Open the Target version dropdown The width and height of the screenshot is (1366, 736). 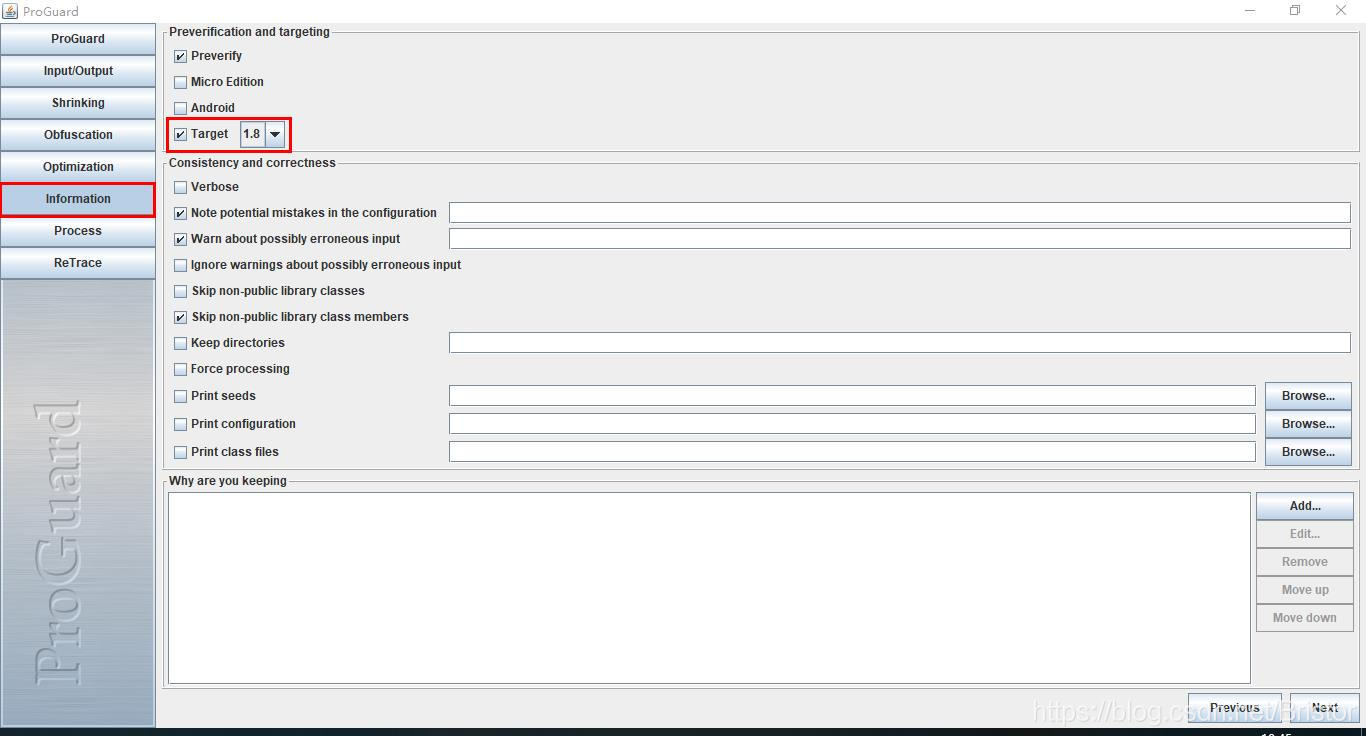275,134
